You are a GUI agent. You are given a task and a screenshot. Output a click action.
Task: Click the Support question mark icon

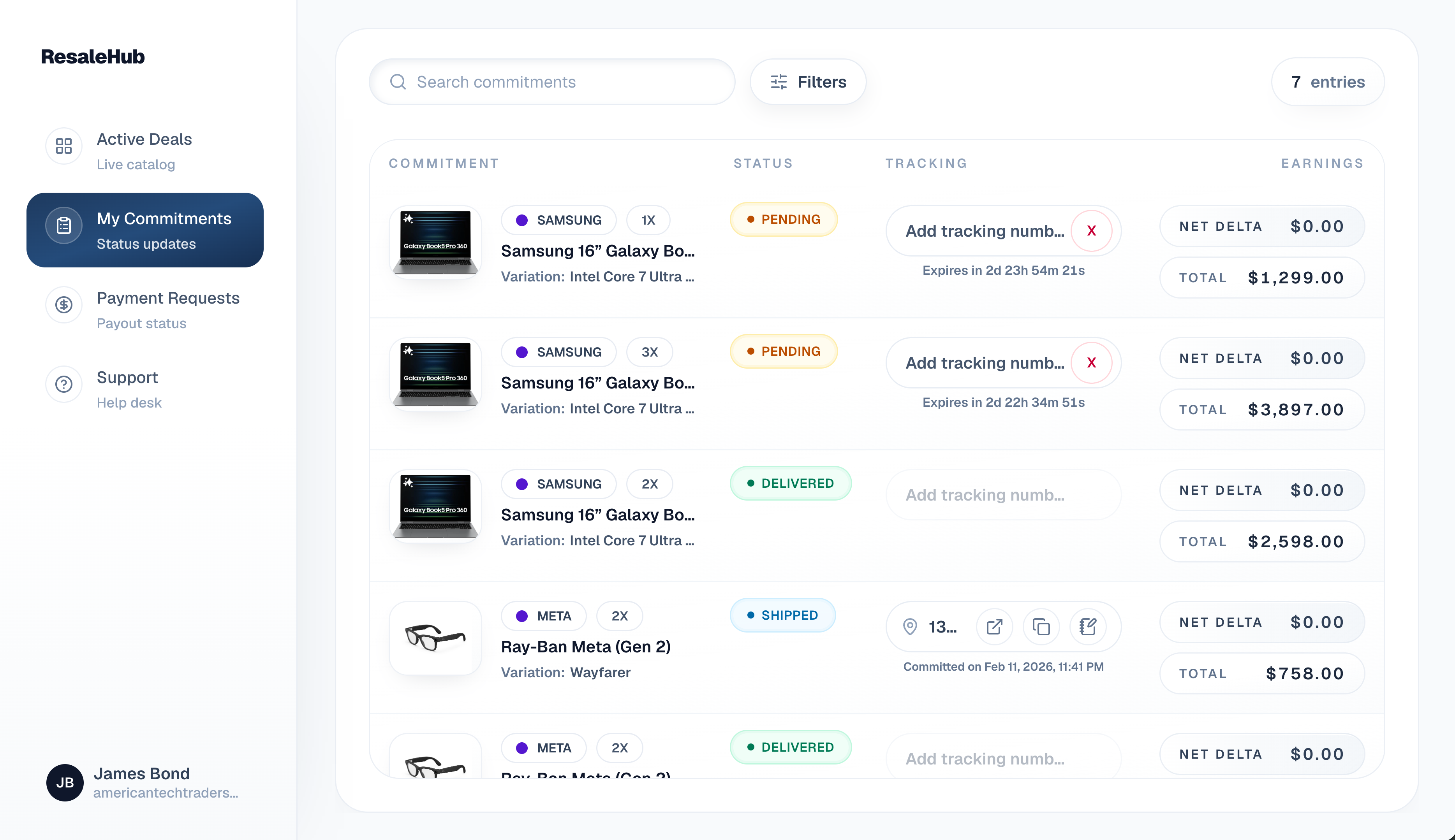click(x=63, y=384)
